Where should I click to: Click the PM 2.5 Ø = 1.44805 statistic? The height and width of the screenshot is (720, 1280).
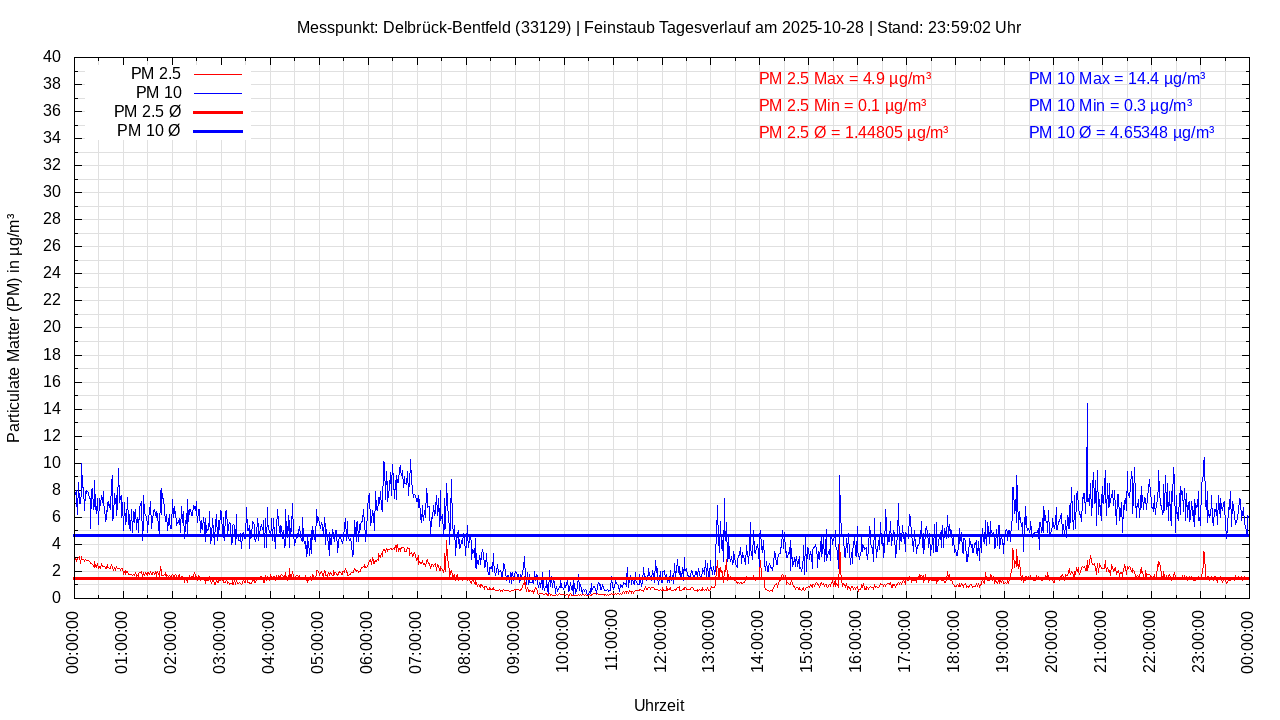853,132
